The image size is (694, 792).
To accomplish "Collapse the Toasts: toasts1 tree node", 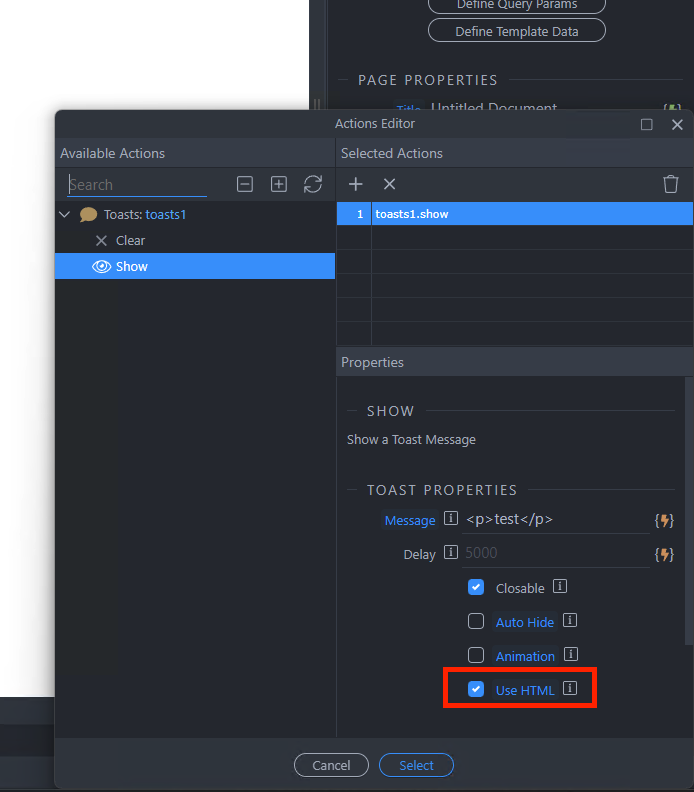I will pos(65,214).
